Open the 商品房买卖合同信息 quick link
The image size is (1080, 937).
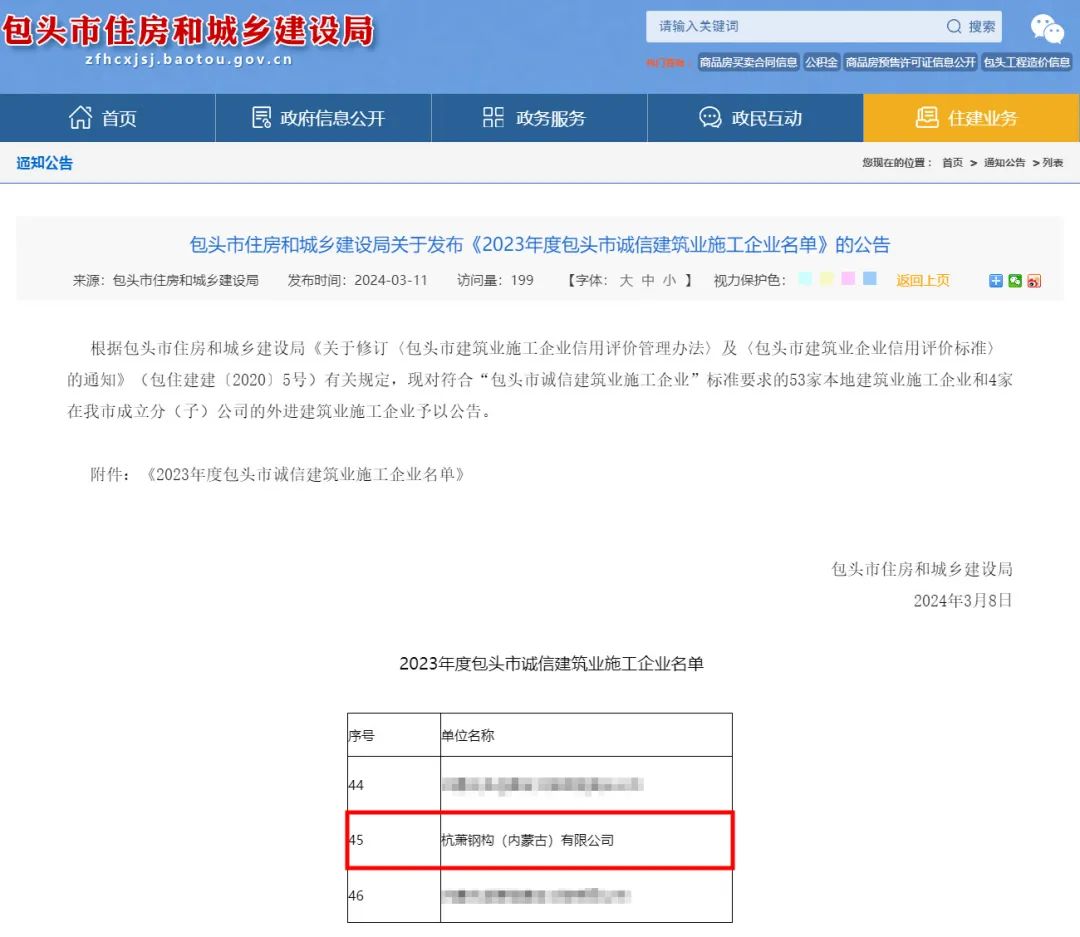[x=748, y=62]
